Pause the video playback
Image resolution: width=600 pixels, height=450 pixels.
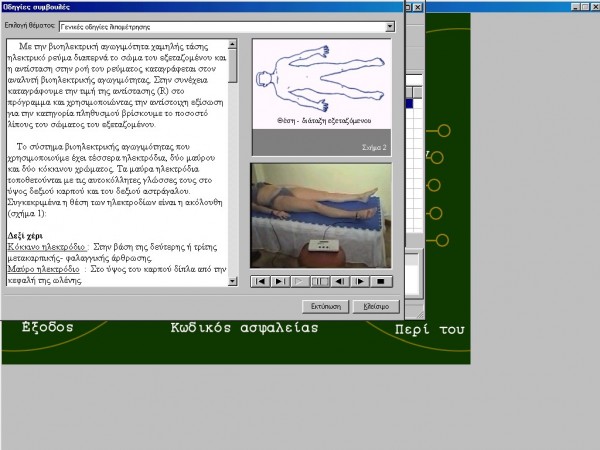320,282
